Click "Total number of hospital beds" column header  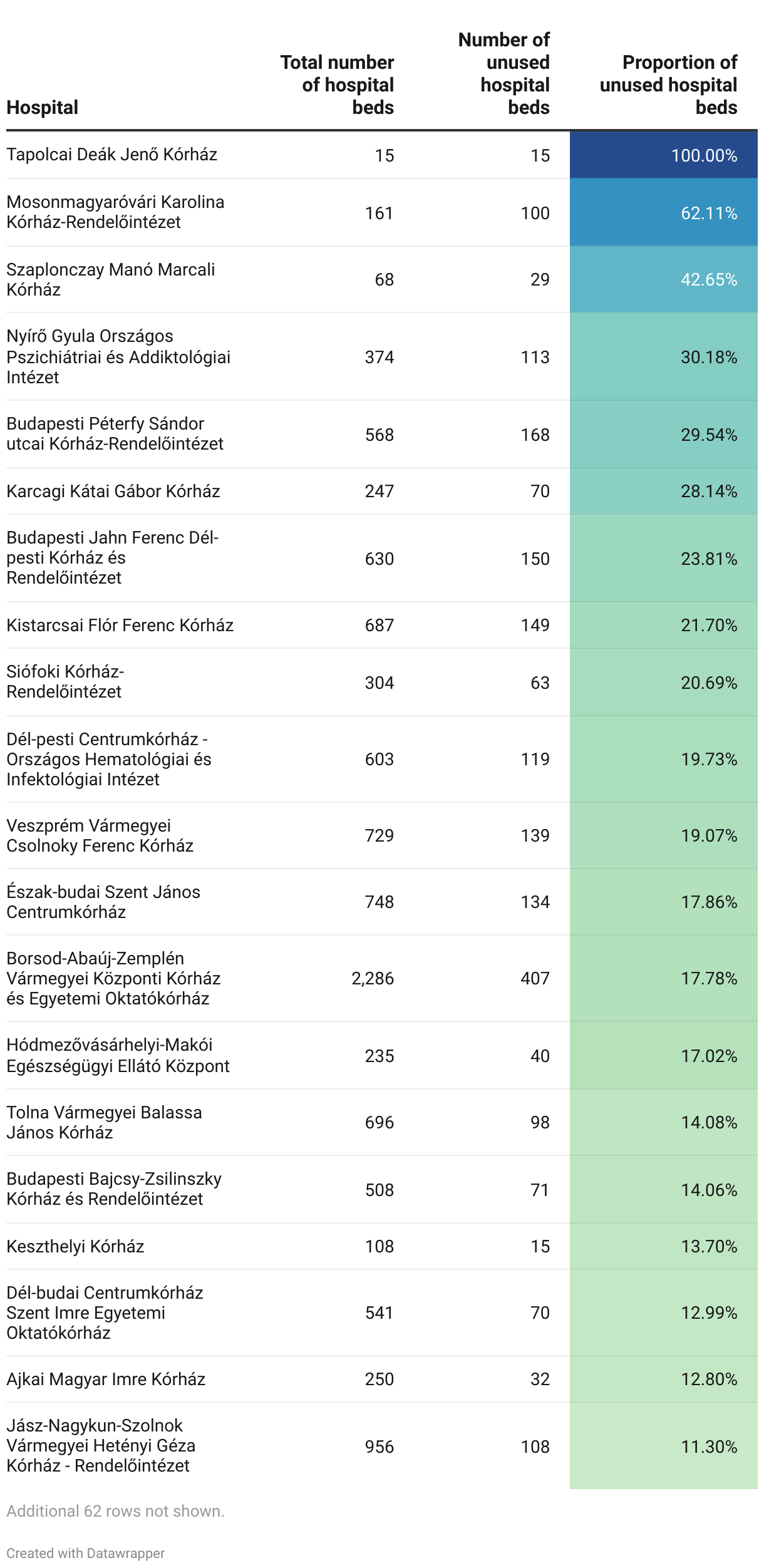(x=338, y=85)
